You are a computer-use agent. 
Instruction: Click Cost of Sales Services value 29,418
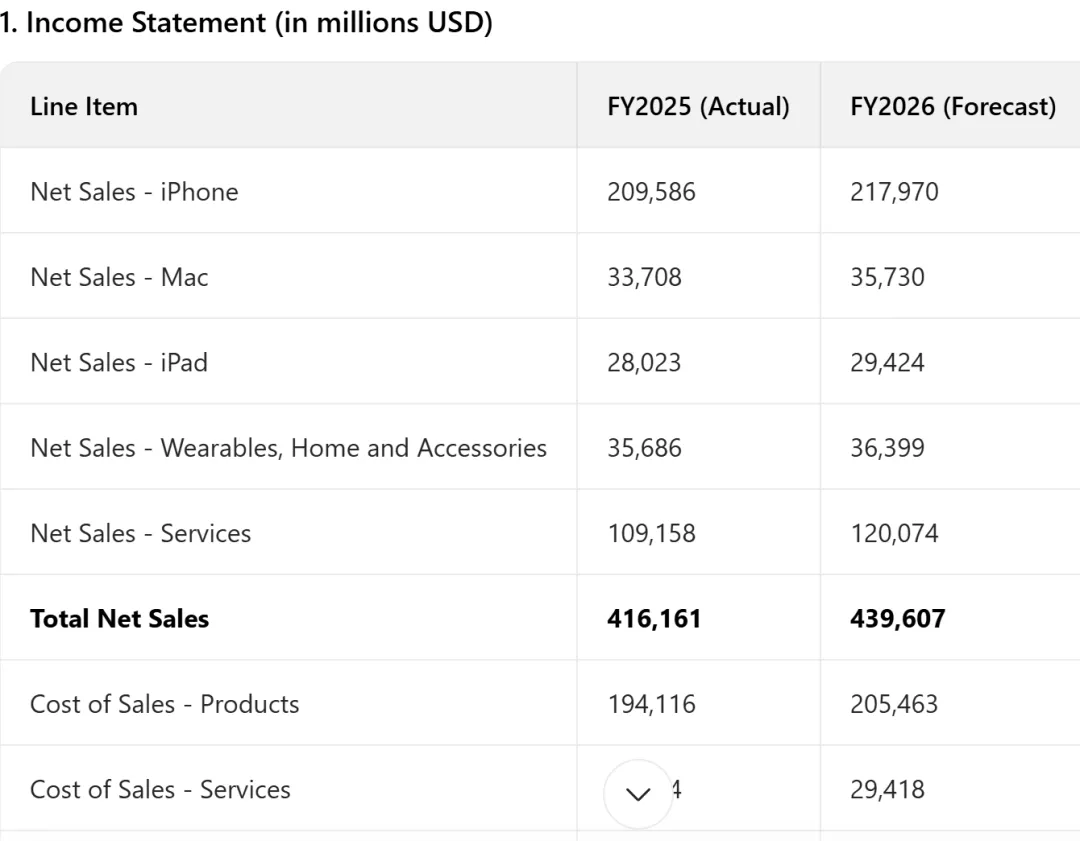click(887, 789)
